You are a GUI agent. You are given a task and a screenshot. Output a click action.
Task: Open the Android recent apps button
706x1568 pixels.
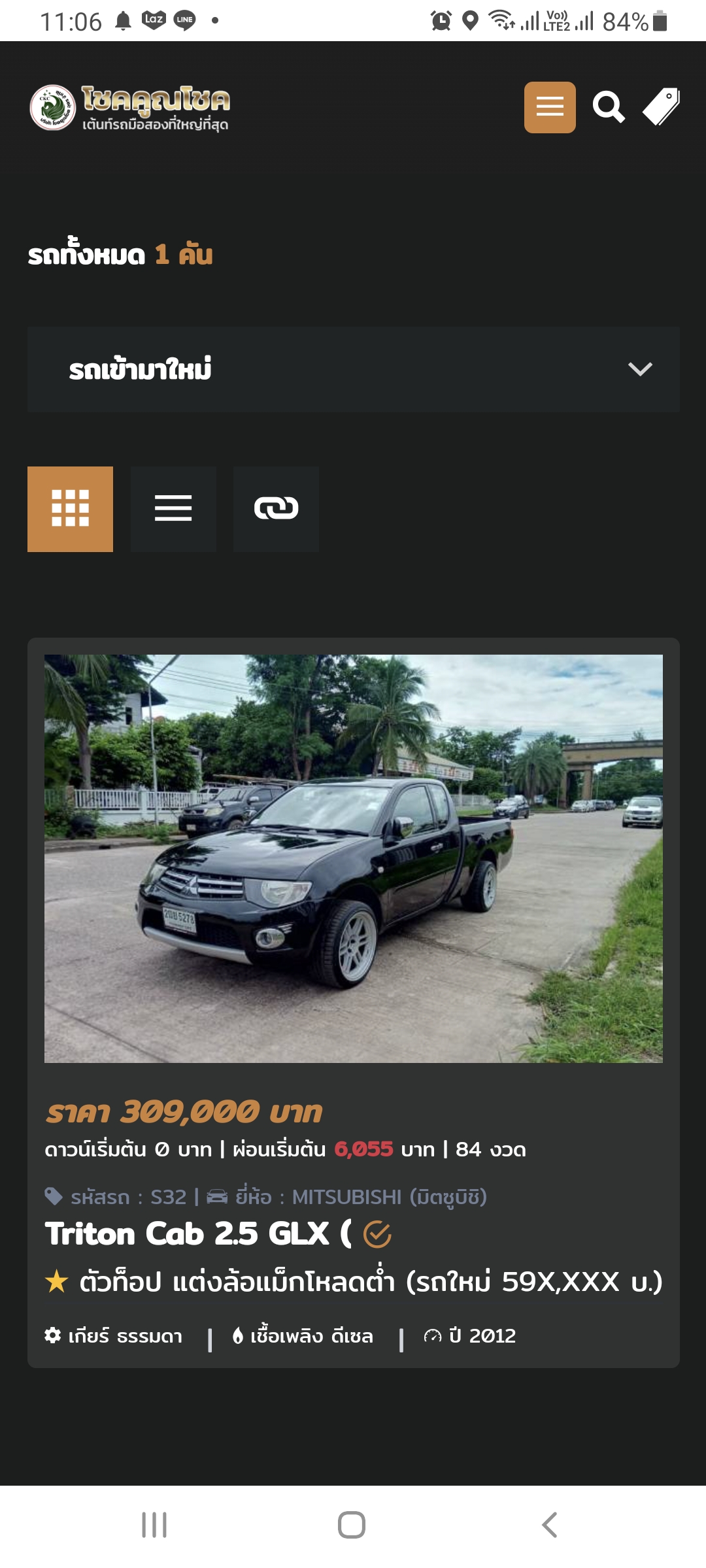pos(154,1525)
